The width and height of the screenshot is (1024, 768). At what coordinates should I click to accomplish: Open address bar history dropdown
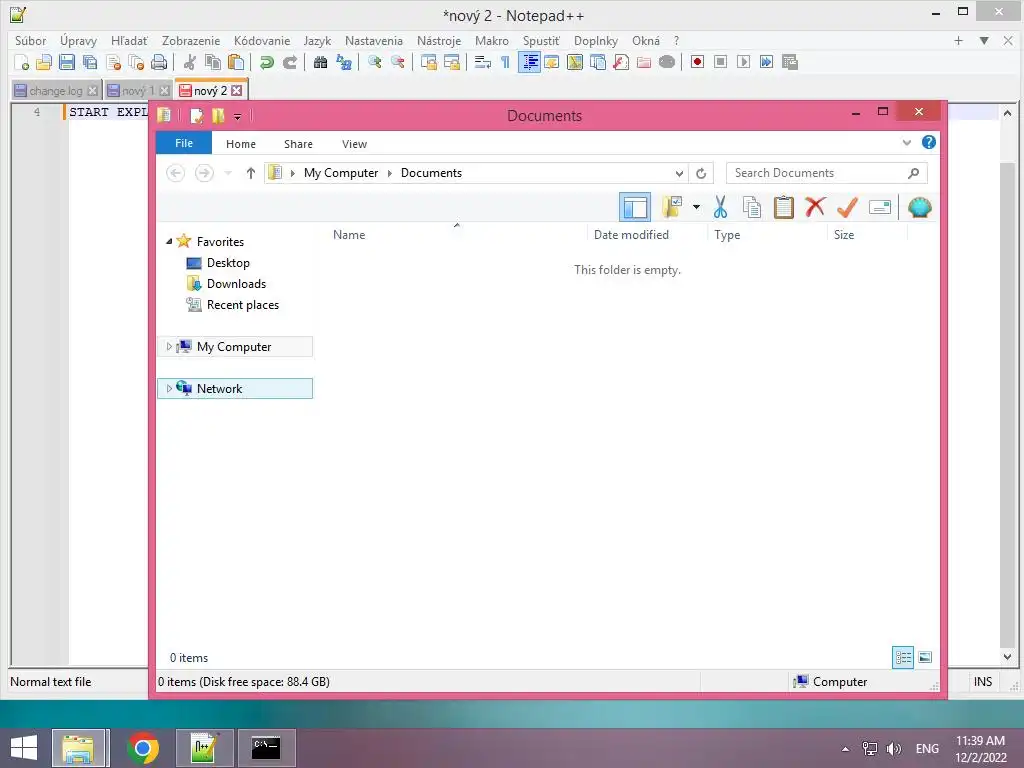679,173
